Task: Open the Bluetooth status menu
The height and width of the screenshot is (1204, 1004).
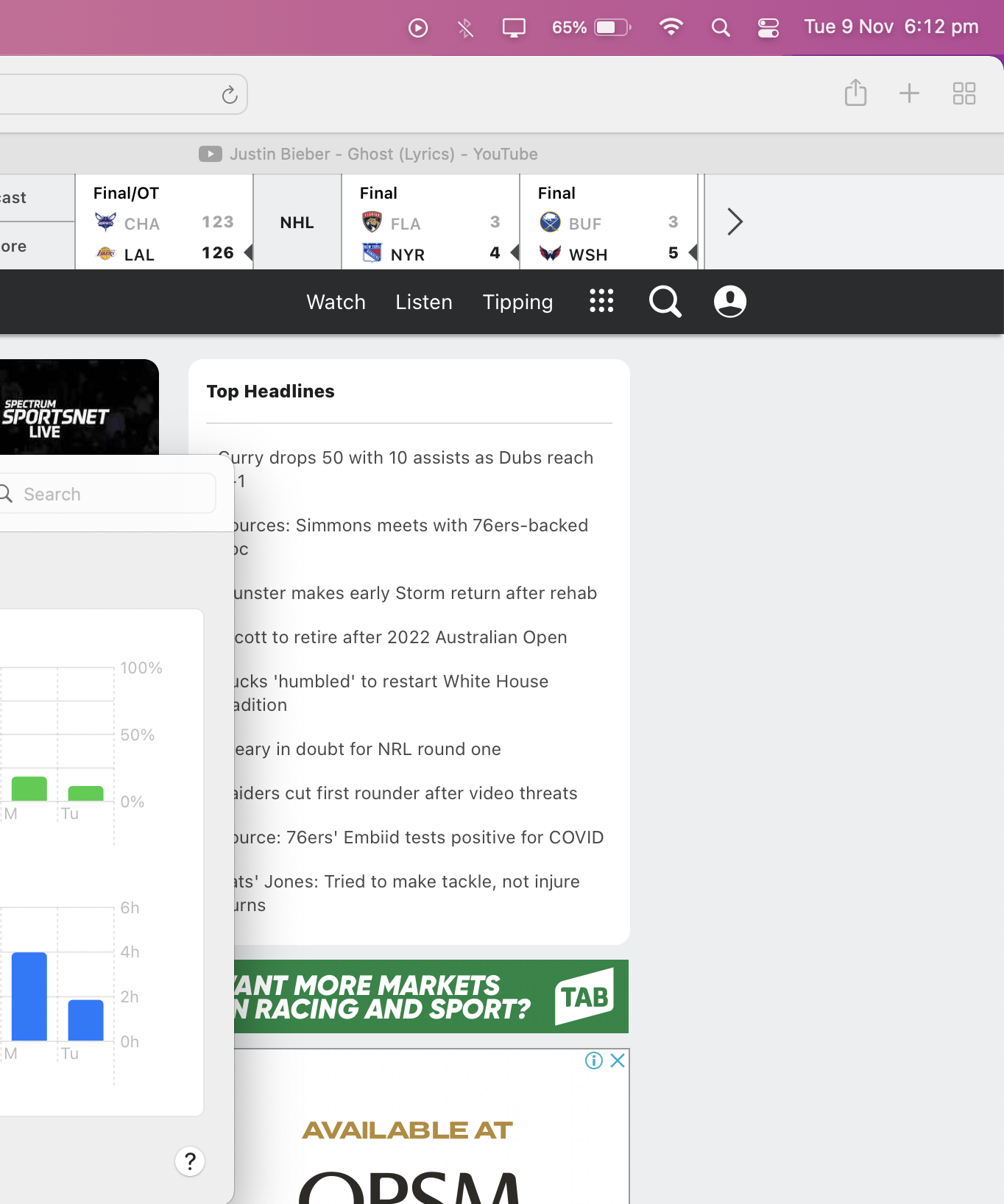Action: coord(465,28)
